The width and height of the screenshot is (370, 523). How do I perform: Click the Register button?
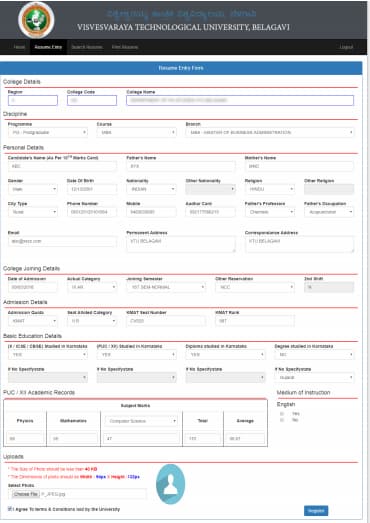tap(316, 511)
